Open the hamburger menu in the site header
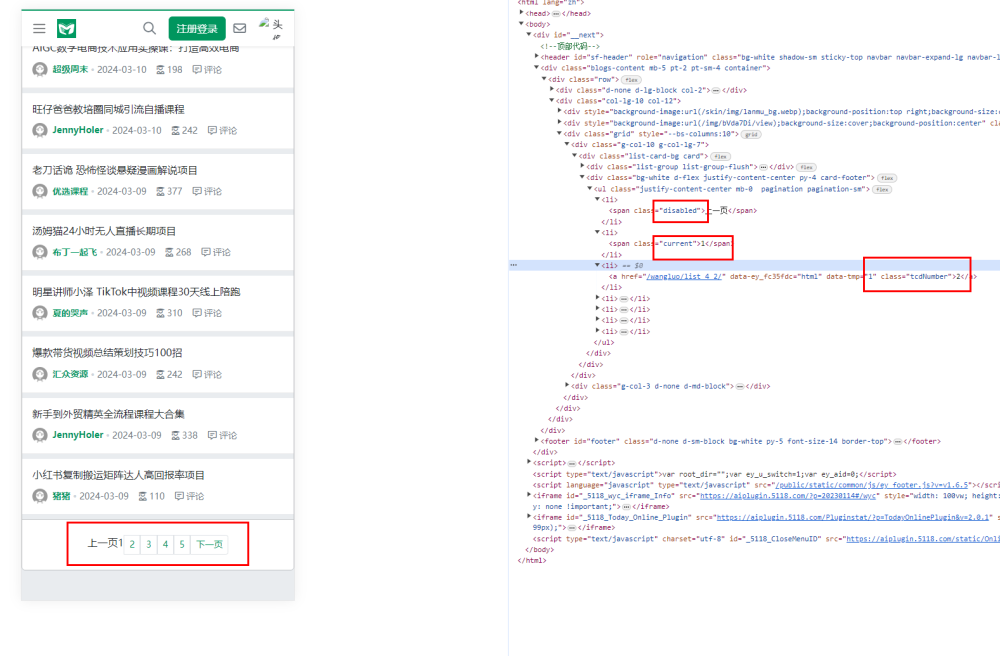The image size is (1000, 656). pyautogui.click(x=39, y=29)
